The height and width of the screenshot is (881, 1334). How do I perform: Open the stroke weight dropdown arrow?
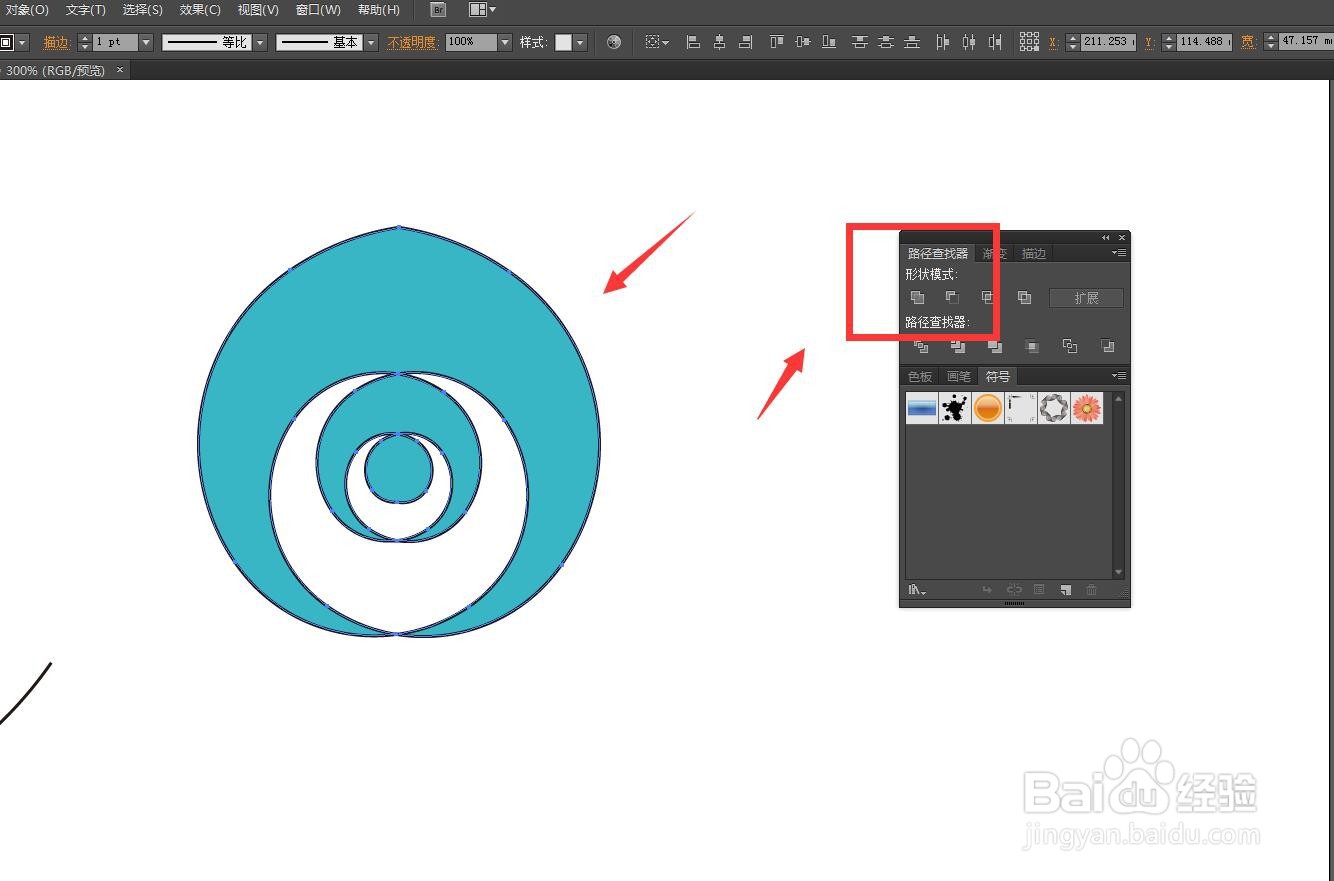pos(146,42)
